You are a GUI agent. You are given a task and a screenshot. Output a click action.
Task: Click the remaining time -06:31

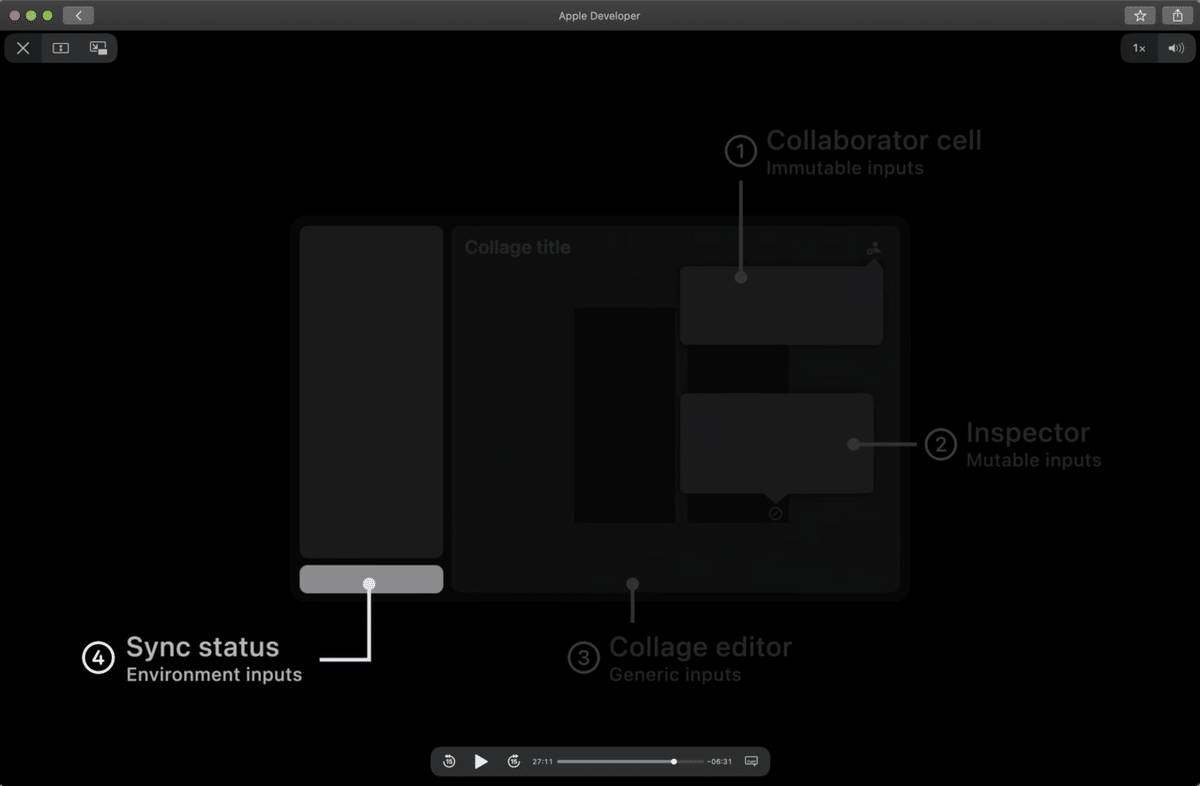(x=719, y=761)
